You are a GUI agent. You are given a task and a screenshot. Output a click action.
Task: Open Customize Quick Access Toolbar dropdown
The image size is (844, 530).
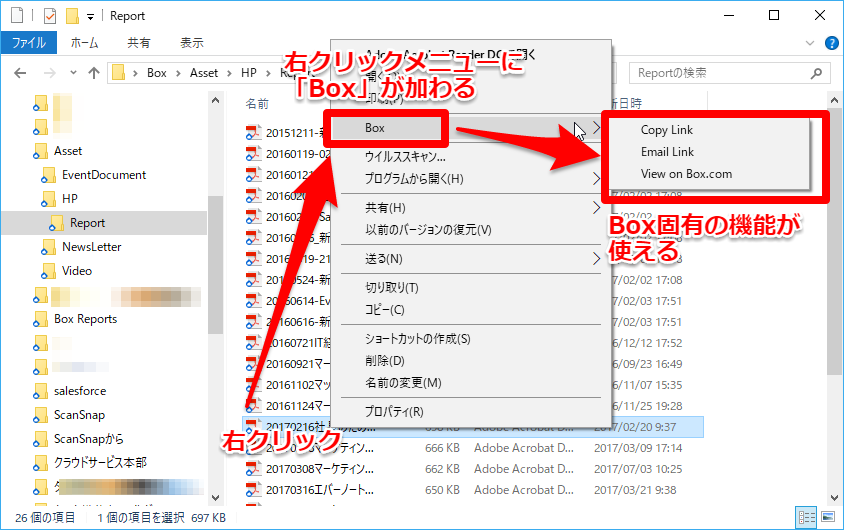pos(90,17)
